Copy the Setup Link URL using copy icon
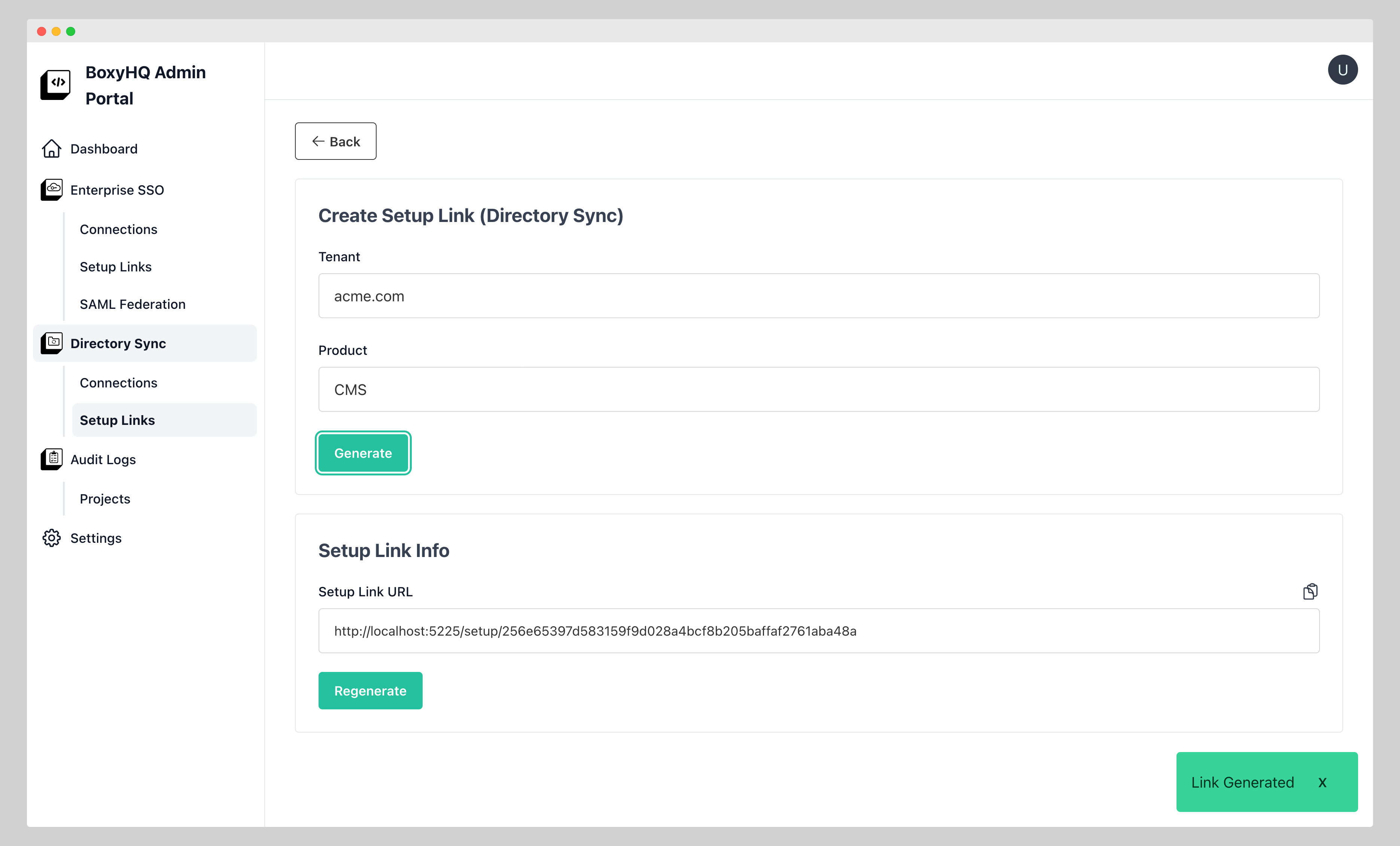The image size is (1400, 846). tap(1311, 591)
